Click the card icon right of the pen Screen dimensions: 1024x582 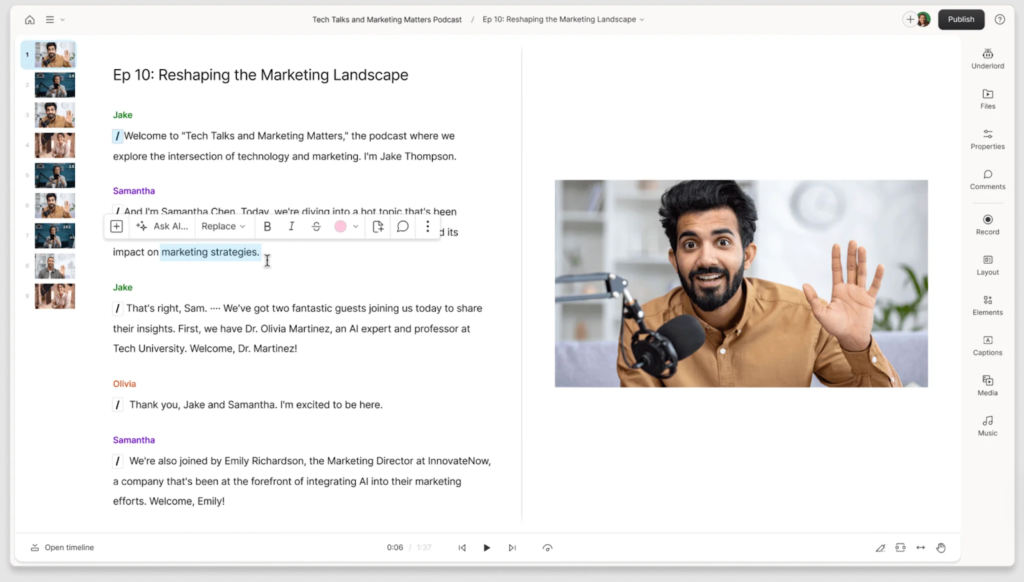click(901, 547)
